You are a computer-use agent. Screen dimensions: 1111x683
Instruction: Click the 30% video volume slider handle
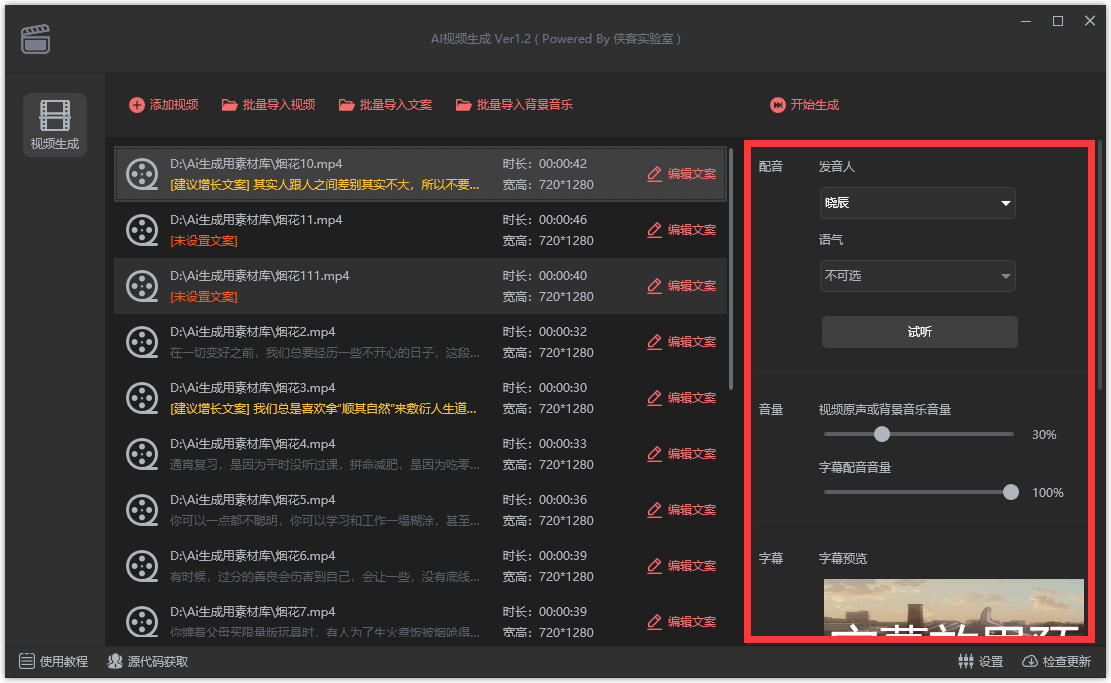click(x=882, y=434)
